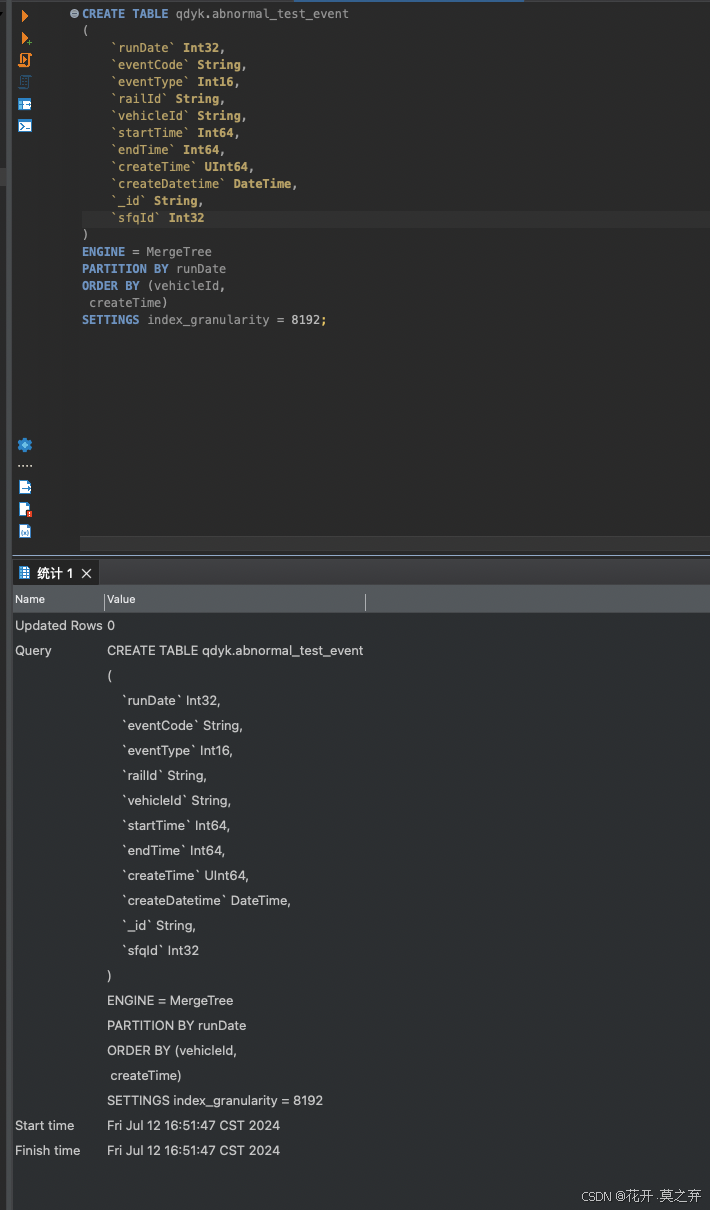Click the Name column header
710x1210 pixels.
click(30, 598)
